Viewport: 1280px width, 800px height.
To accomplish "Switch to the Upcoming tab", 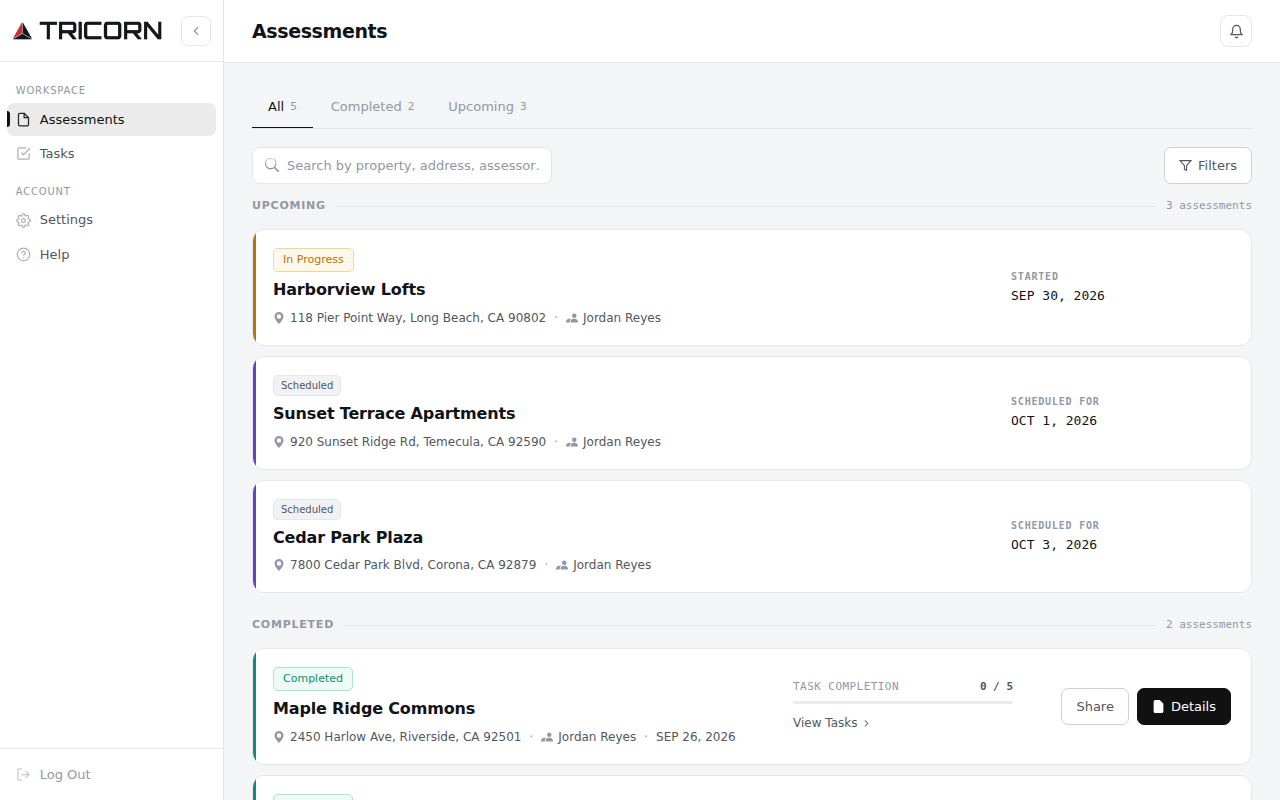I will point(487,106).
